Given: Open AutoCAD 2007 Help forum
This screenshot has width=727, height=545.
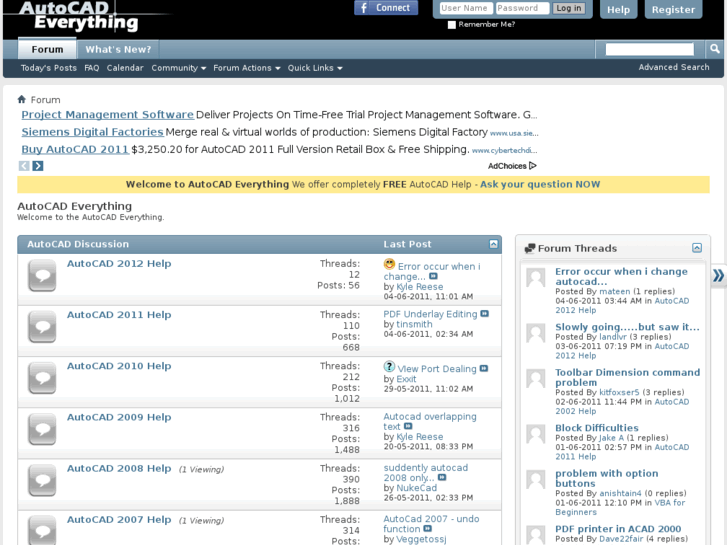Looking at the screenshot, I should click(119, 519).
